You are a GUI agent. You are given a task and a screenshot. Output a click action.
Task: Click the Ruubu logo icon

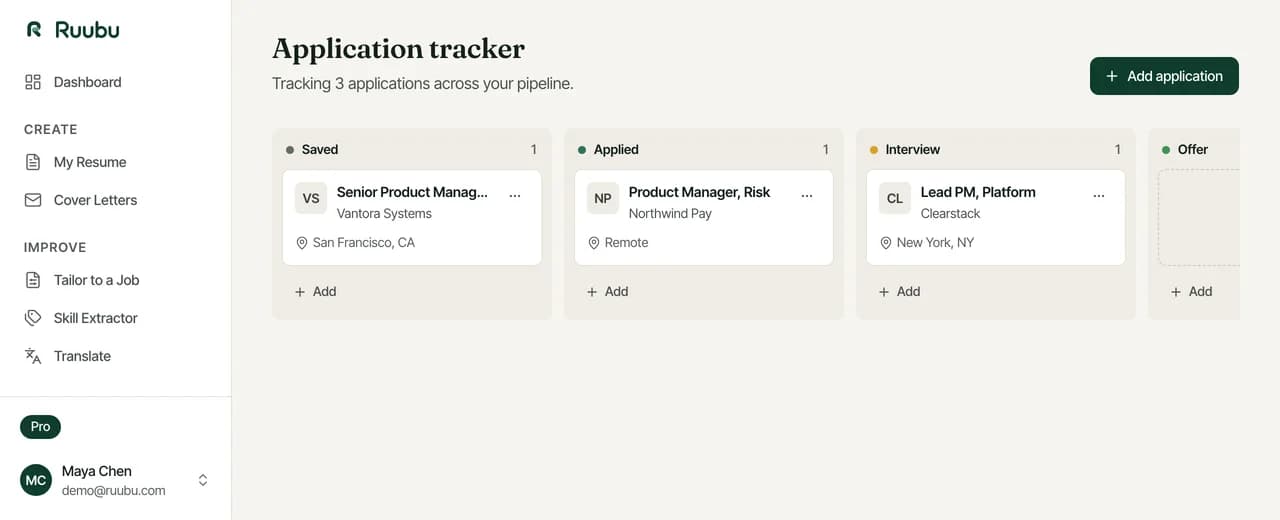click(x=34, y=30)
